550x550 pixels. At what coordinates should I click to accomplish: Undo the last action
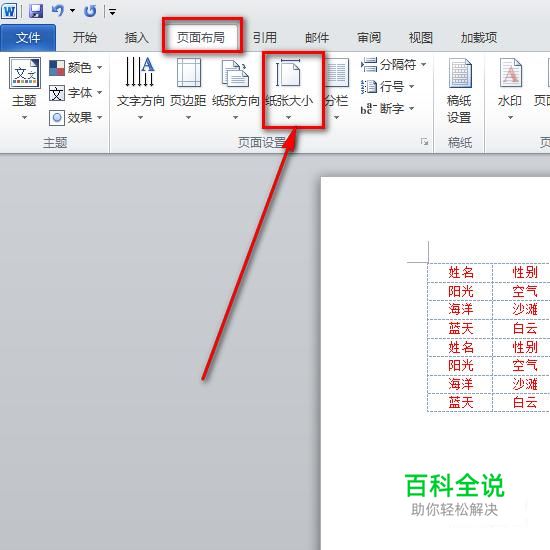[58, 11]
